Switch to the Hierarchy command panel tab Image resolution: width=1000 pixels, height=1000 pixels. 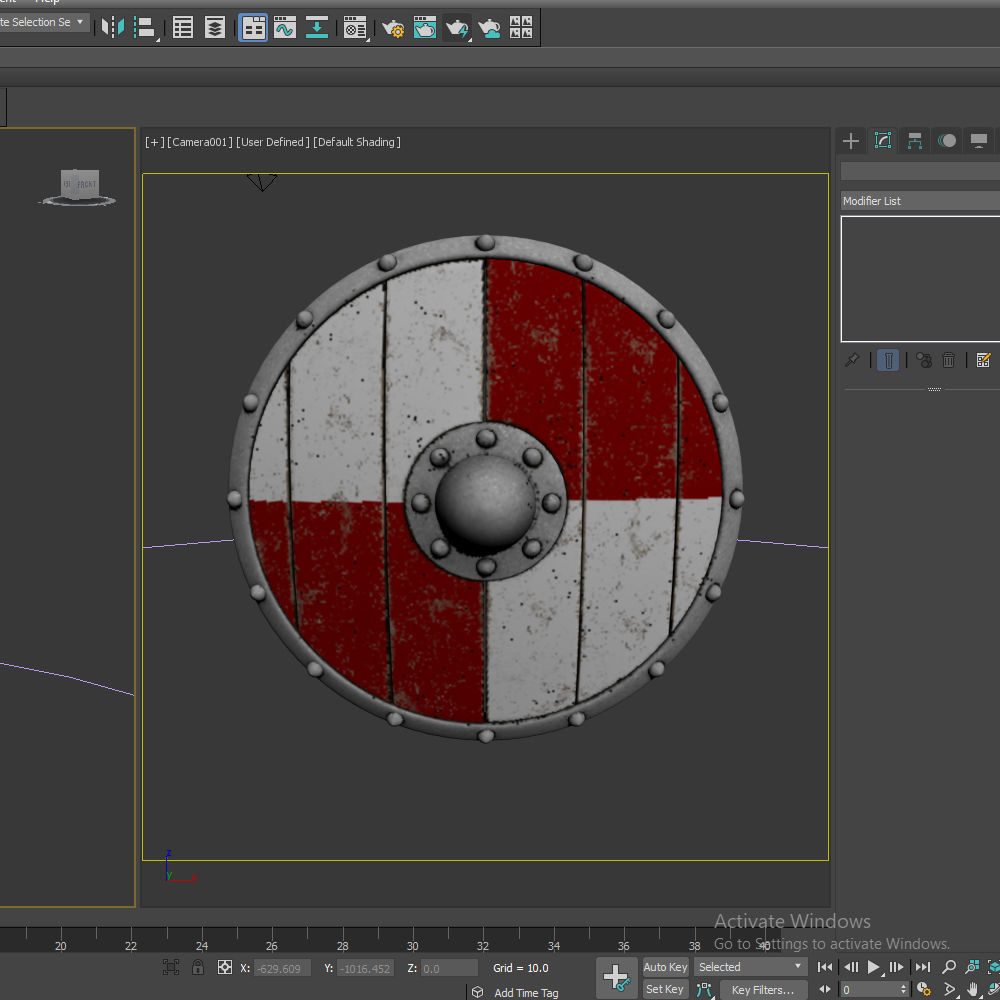click(x=915, y=141)
